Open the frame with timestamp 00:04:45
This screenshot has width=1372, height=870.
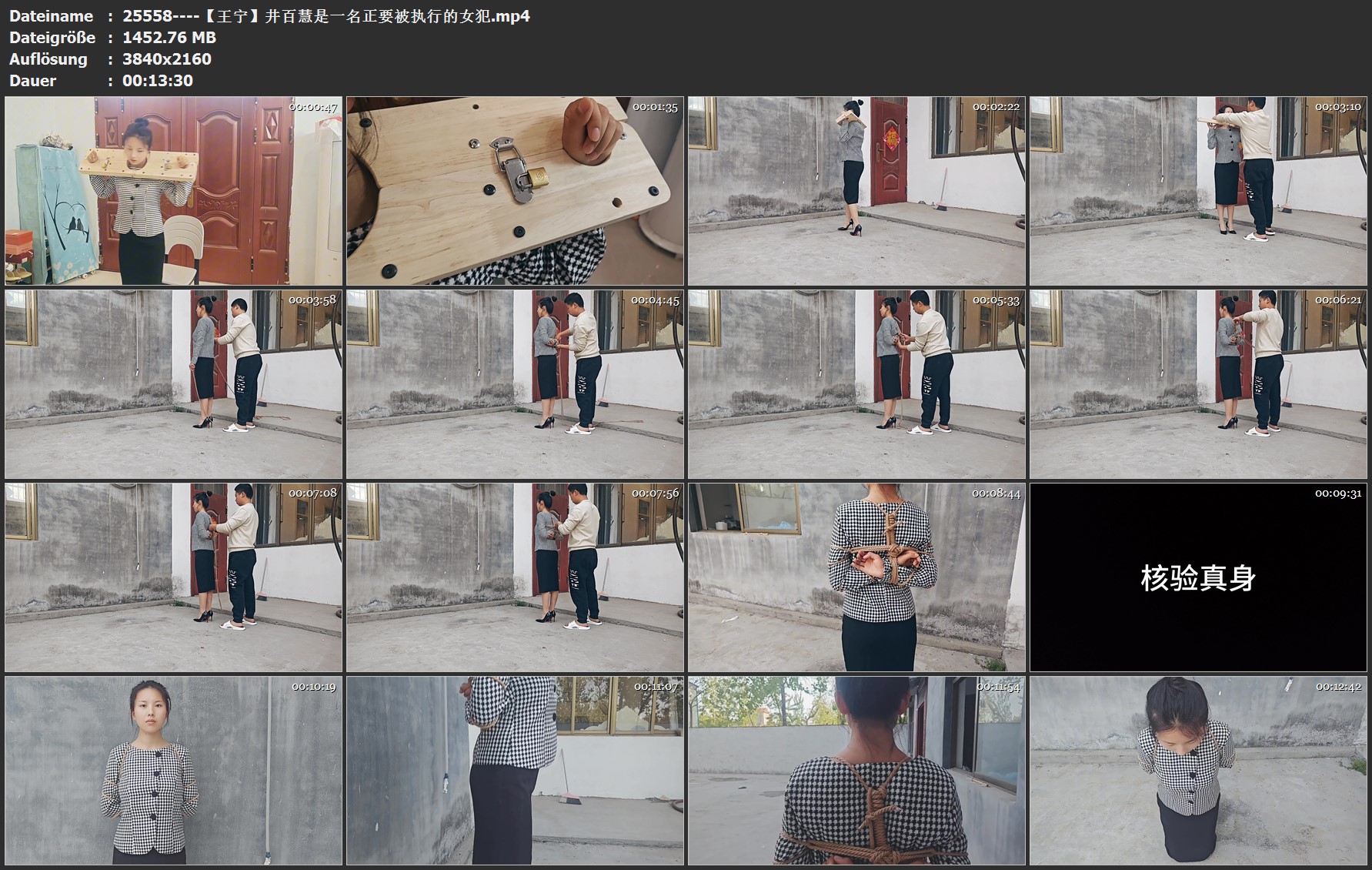coord(515,384)
